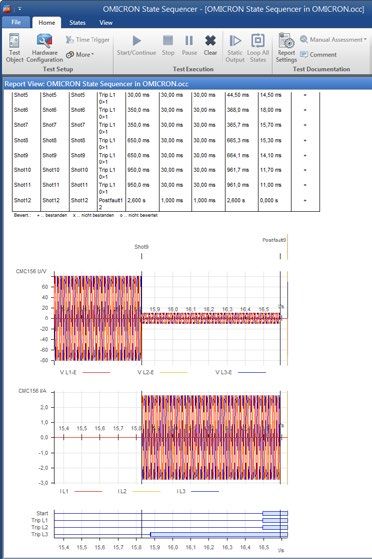Expand the More dropdown

pyautogui.click(x=80, y=55)
